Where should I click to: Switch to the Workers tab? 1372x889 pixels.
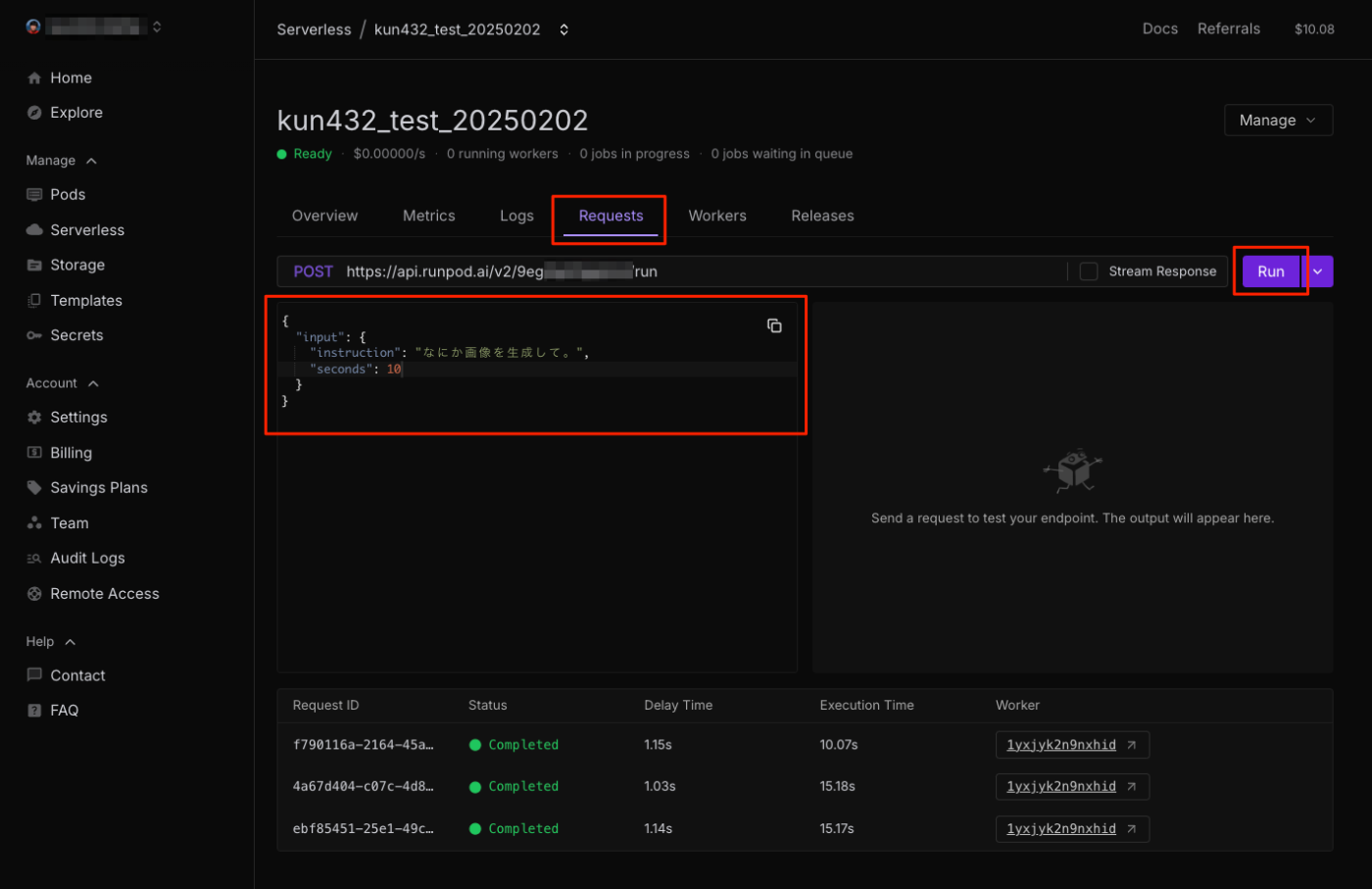(x=717, y=216)
